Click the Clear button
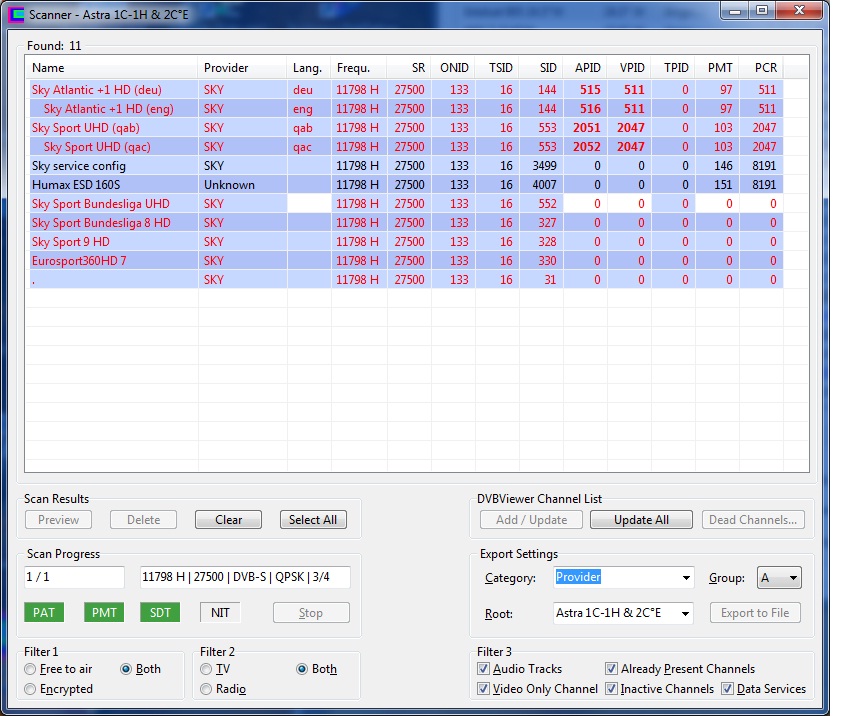Screen dimensions: 864x716 click(x=228, y=520)
